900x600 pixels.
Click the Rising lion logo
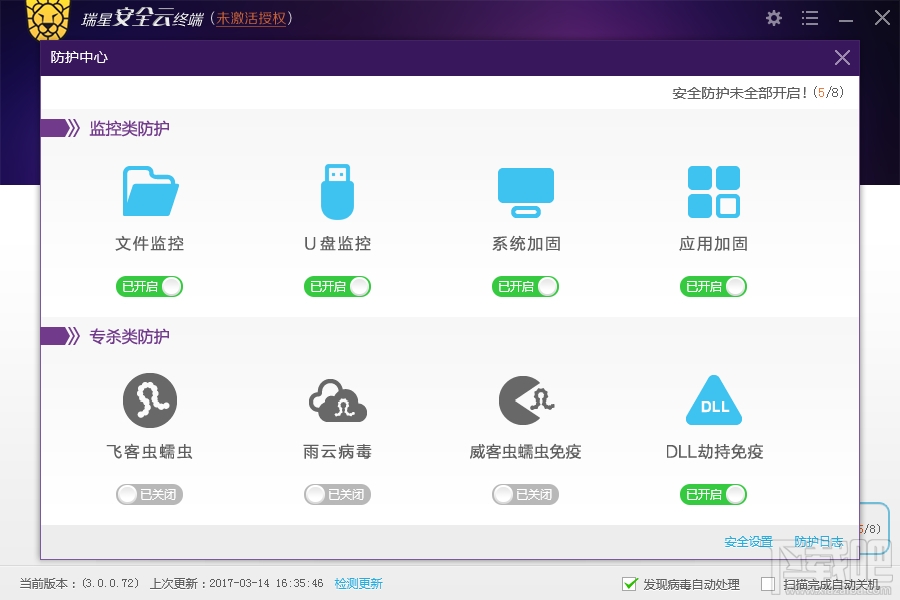coord(47,18)
